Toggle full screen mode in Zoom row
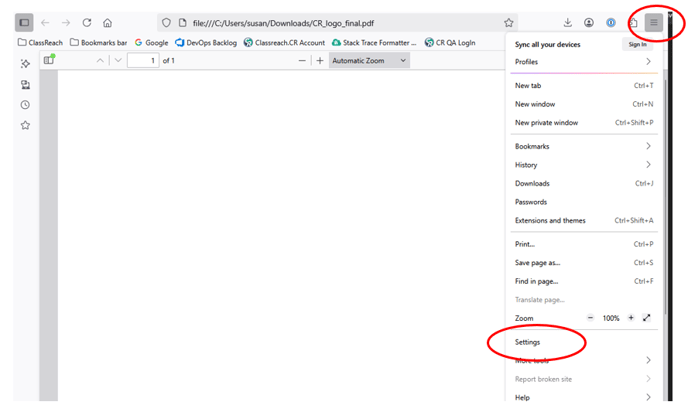 tap(646, 318)
